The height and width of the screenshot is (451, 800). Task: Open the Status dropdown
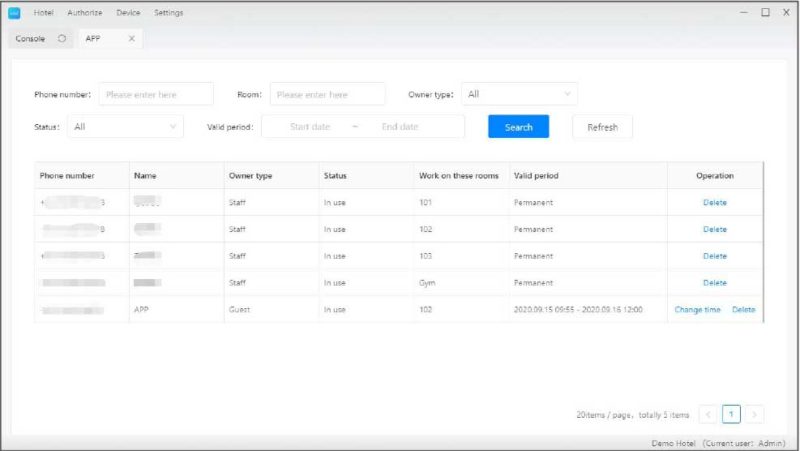pos(125,127)
